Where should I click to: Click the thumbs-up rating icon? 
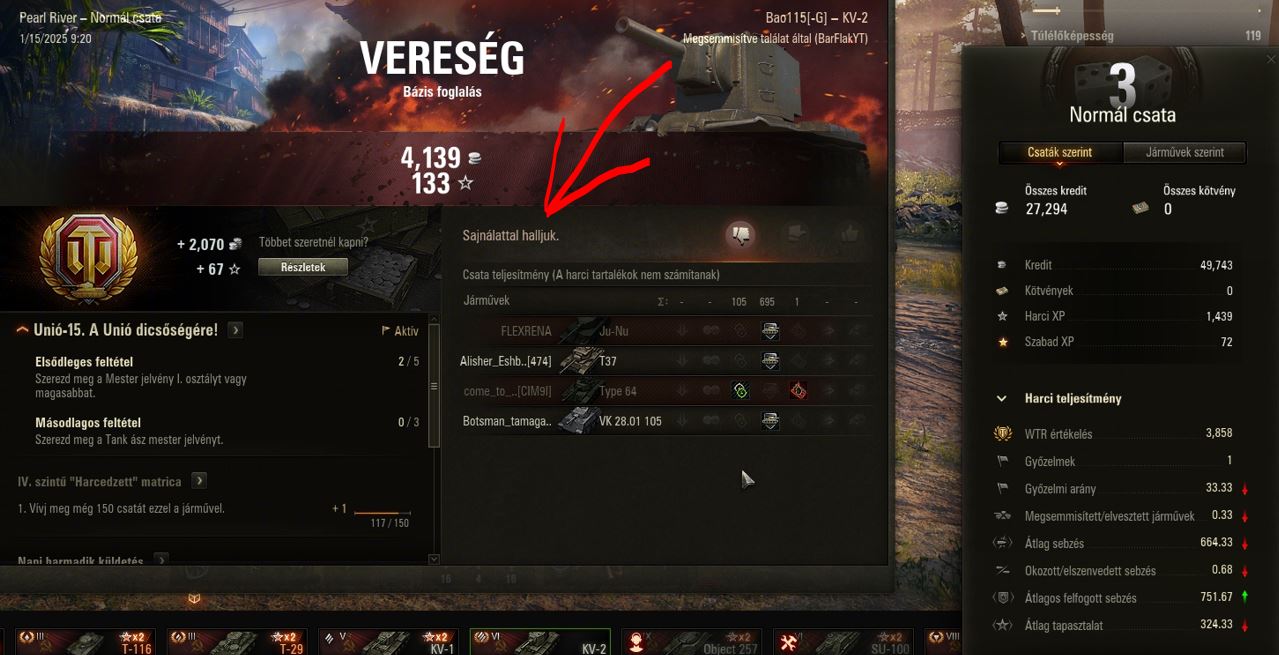coord(850,235)
